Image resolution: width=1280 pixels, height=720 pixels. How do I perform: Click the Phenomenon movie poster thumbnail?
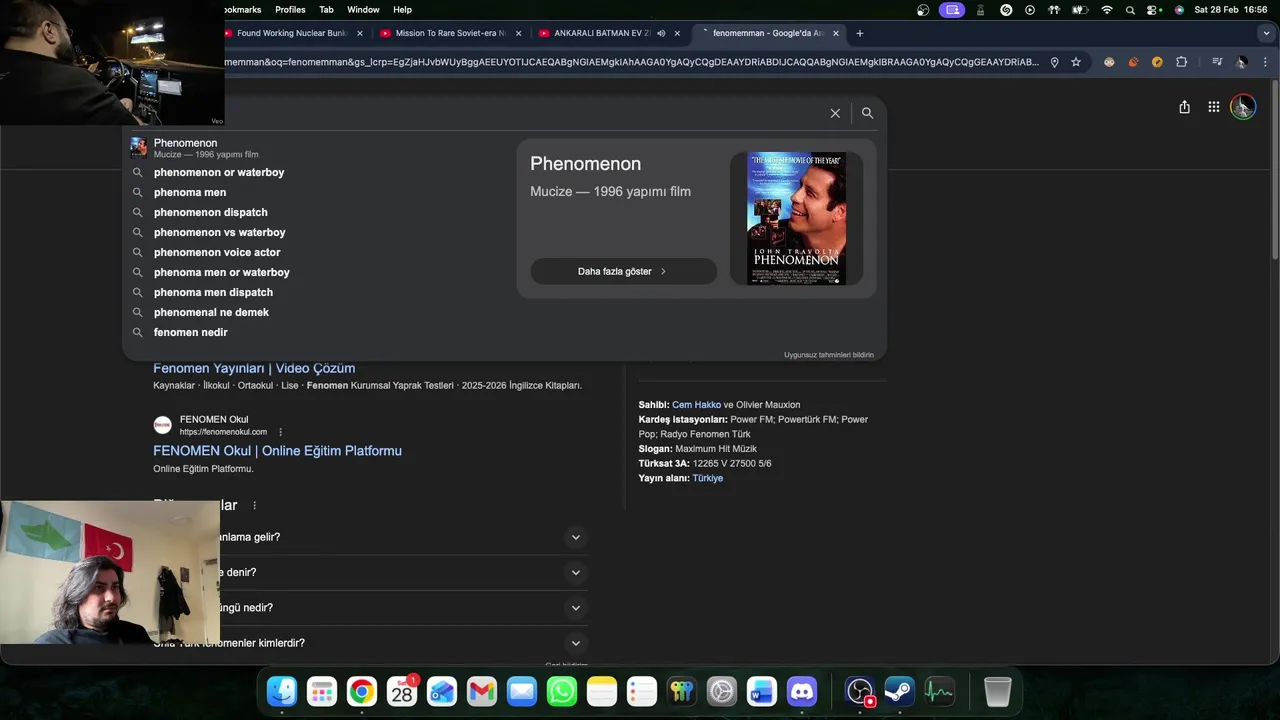[796, 218]
